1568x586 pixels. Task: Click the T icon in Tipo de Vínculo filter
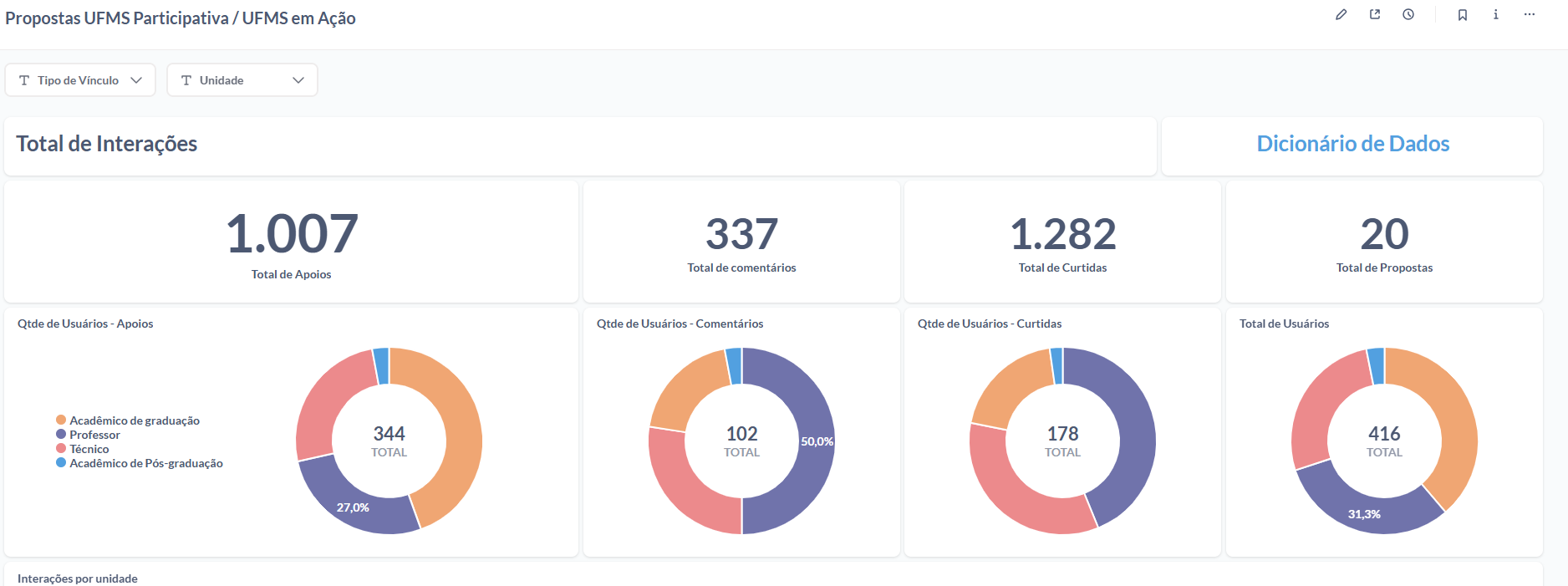click(x=24, y=80)
